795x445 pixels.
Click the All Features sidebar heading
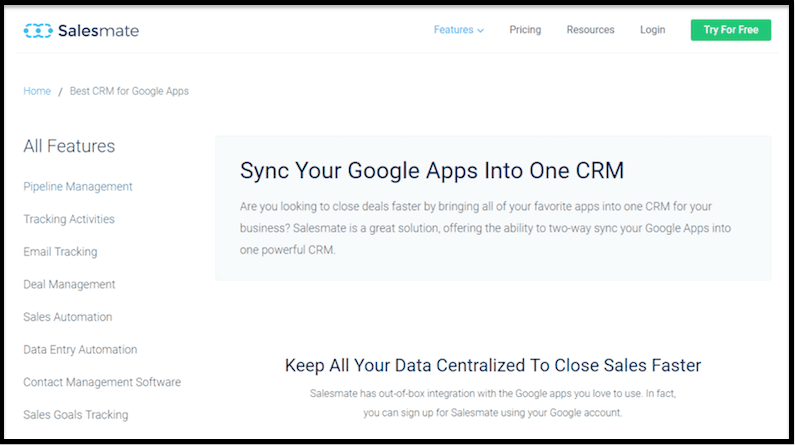[x=69, y=146]
